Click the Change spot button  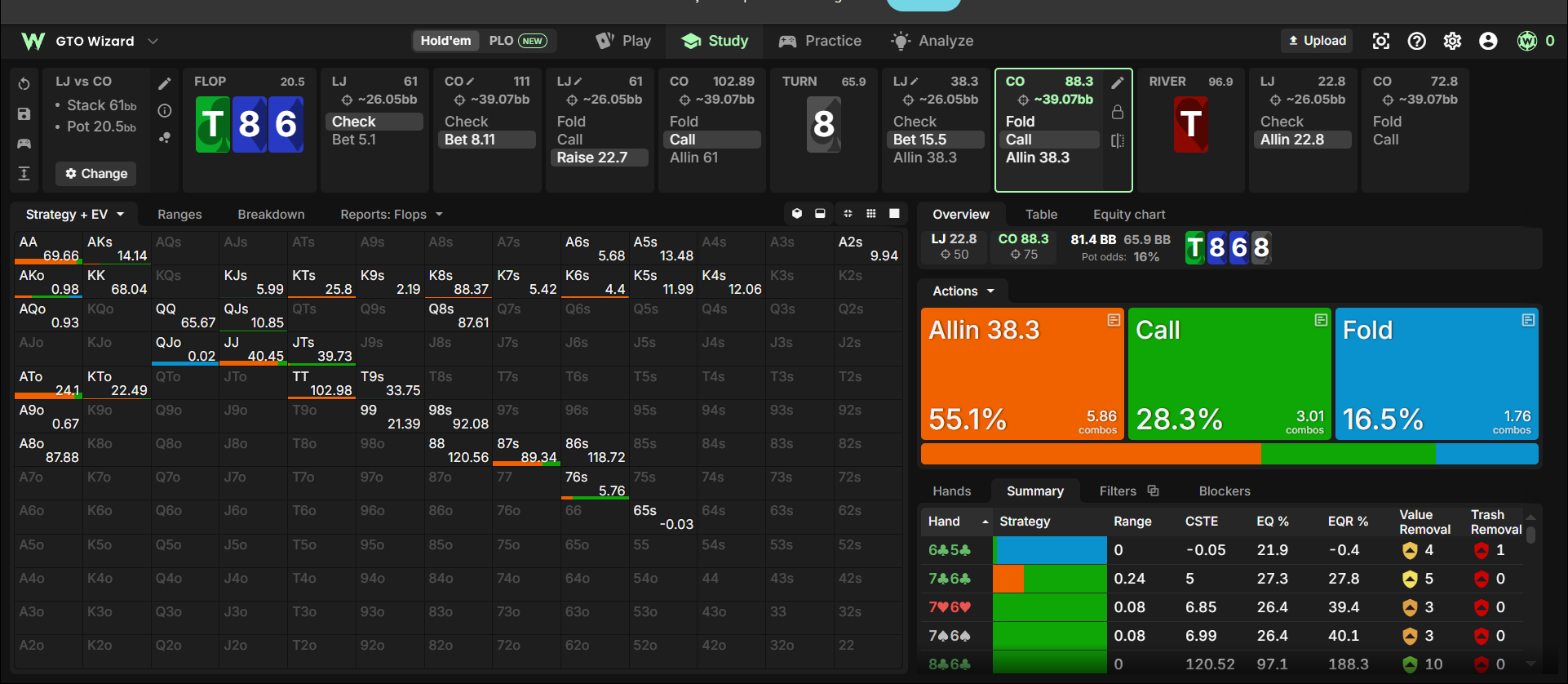coord(96,173)
